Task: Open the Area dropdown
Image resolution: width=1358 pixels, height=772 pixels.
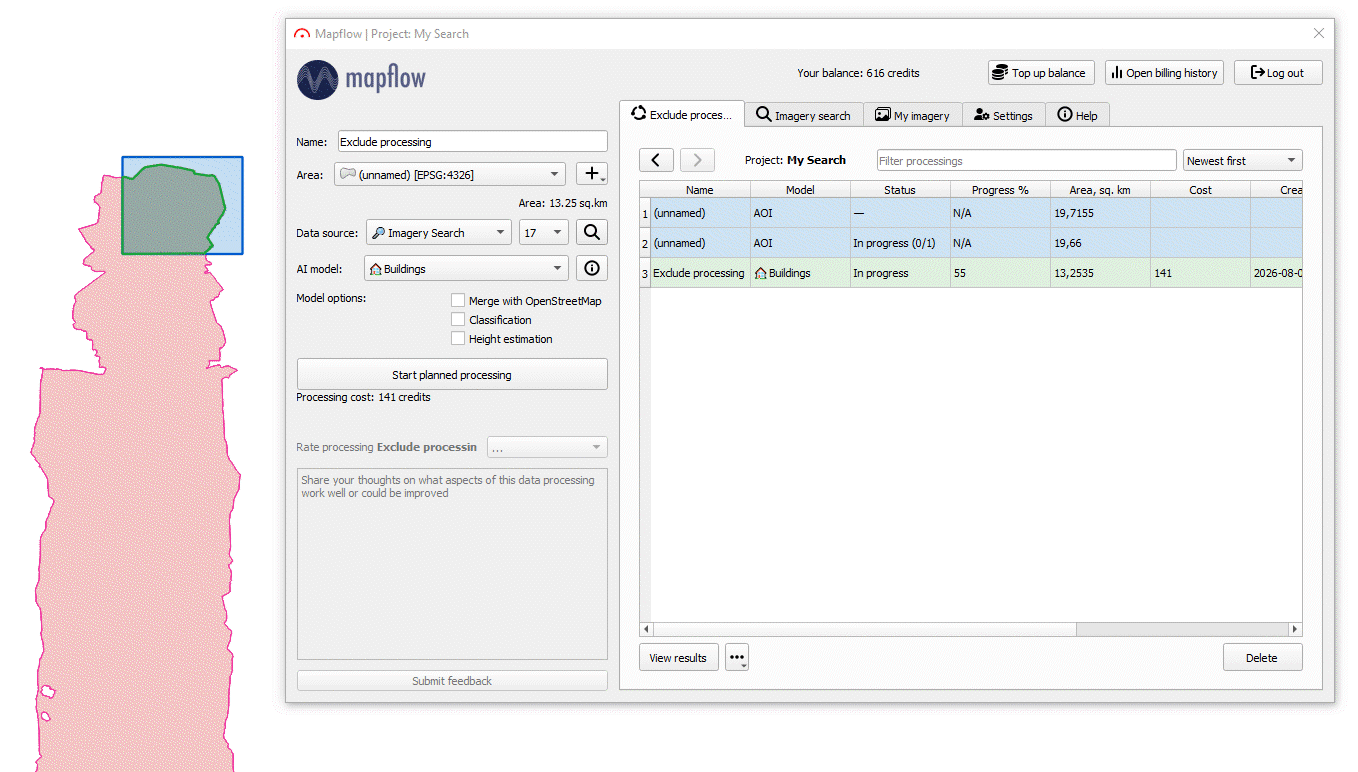Action: (450, 175)
